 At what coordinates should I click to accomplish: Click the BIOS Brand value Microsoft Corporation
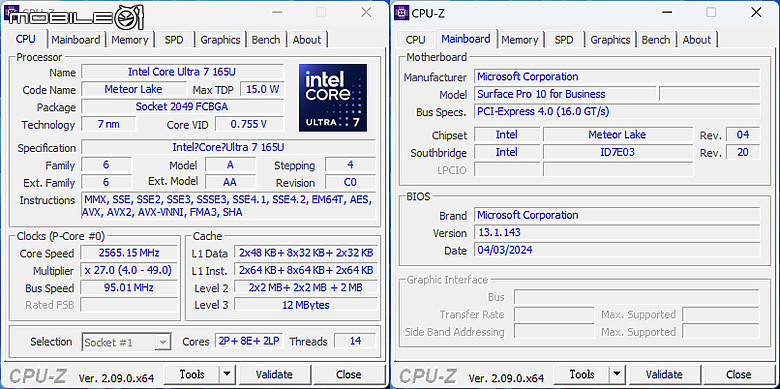coord(617,215)
